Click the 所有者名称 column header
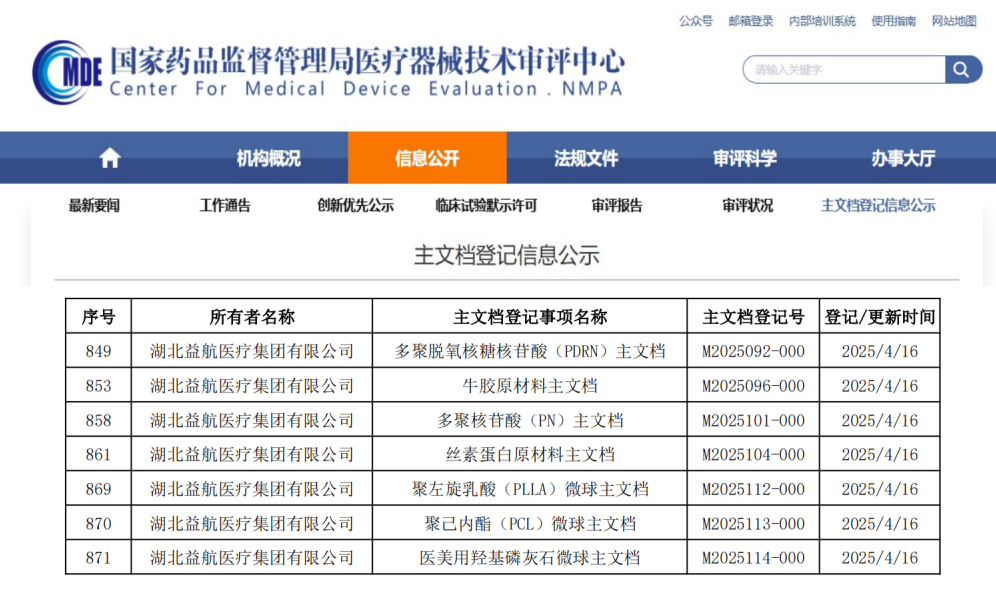This screenshot has width=996, height=606. [252, 316]
